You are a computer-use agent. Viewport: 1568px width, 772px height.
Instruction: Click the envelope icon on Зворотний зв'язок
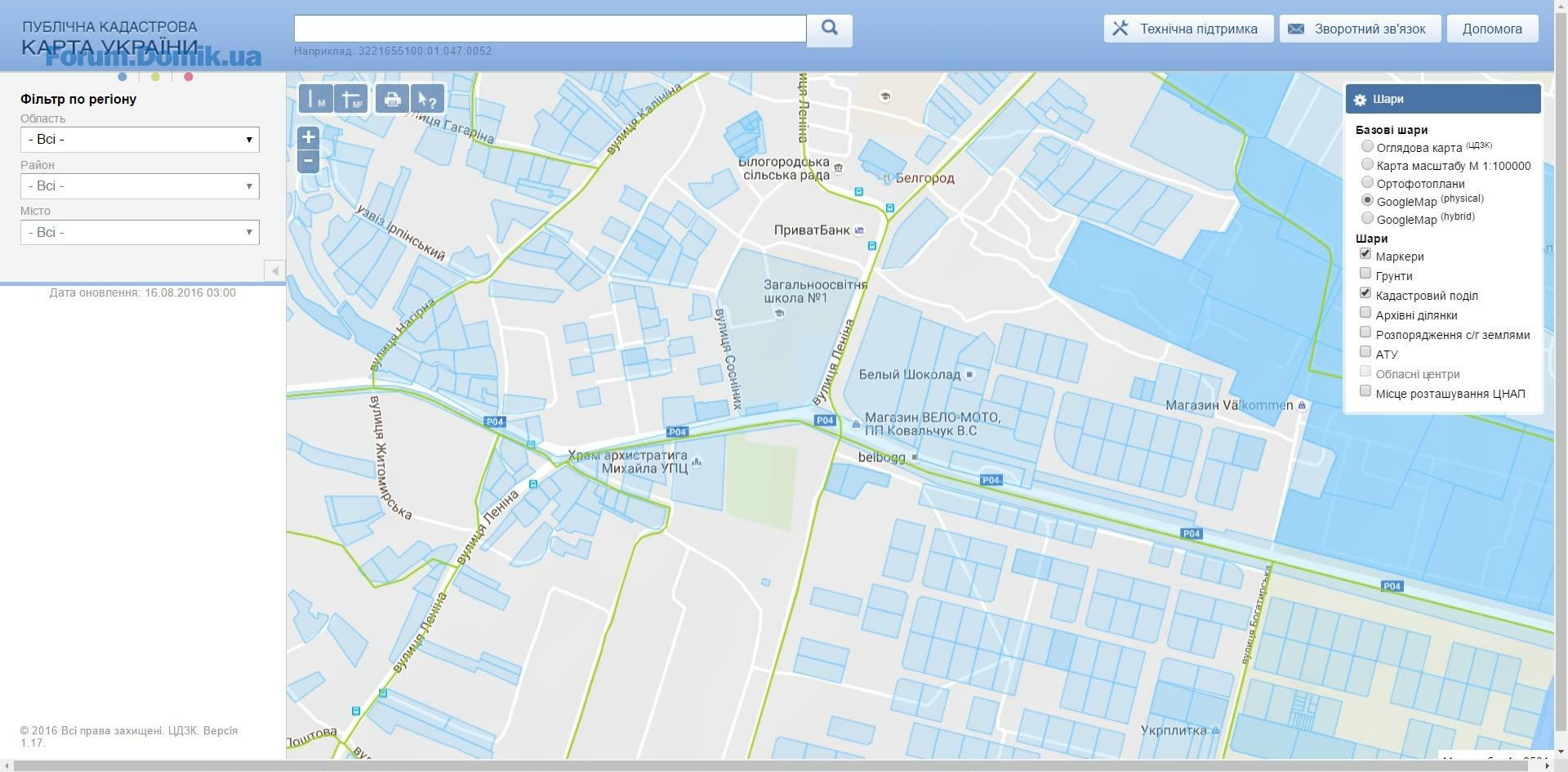[x=1296, y=29]
